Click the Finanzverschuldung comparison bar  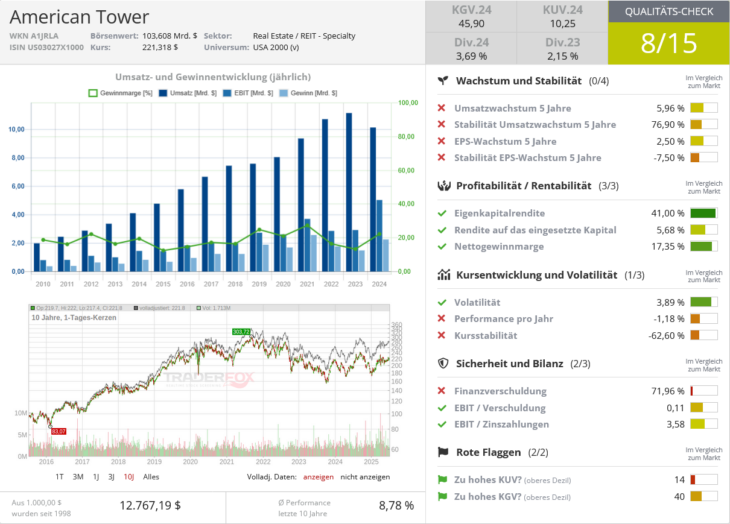pos(703,391)
